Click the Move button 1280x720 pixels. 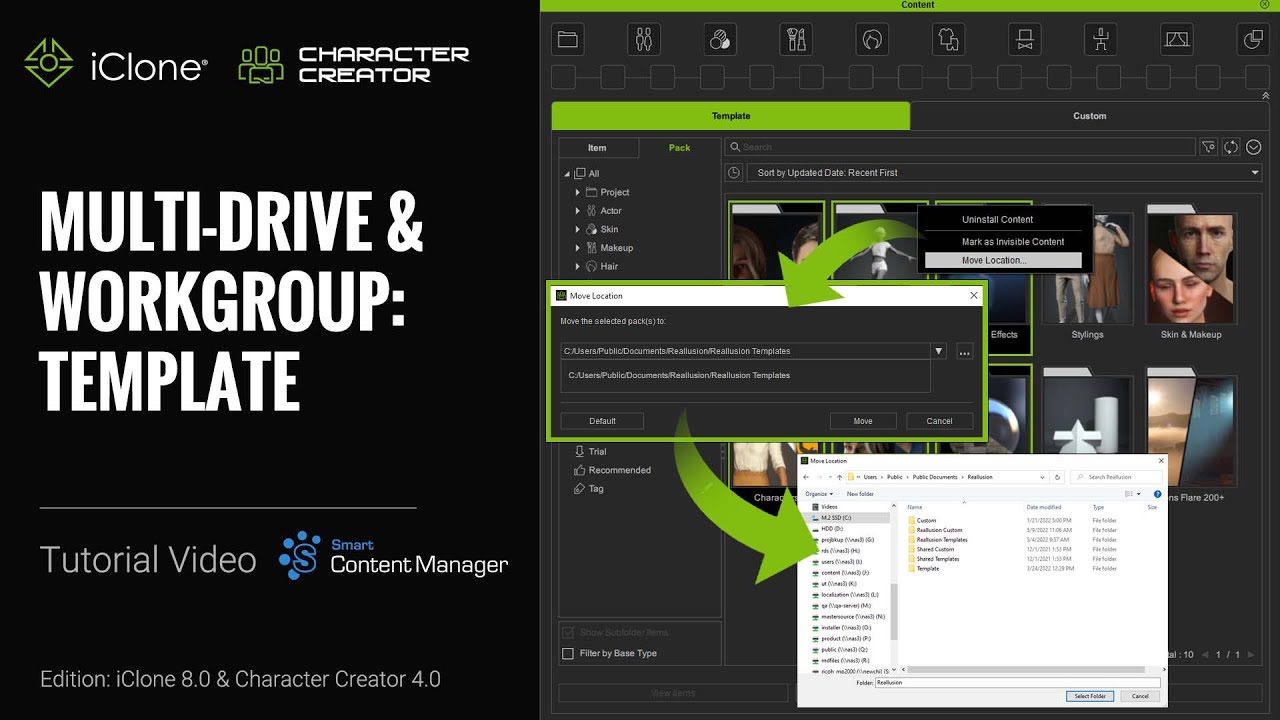click(863, 421)
